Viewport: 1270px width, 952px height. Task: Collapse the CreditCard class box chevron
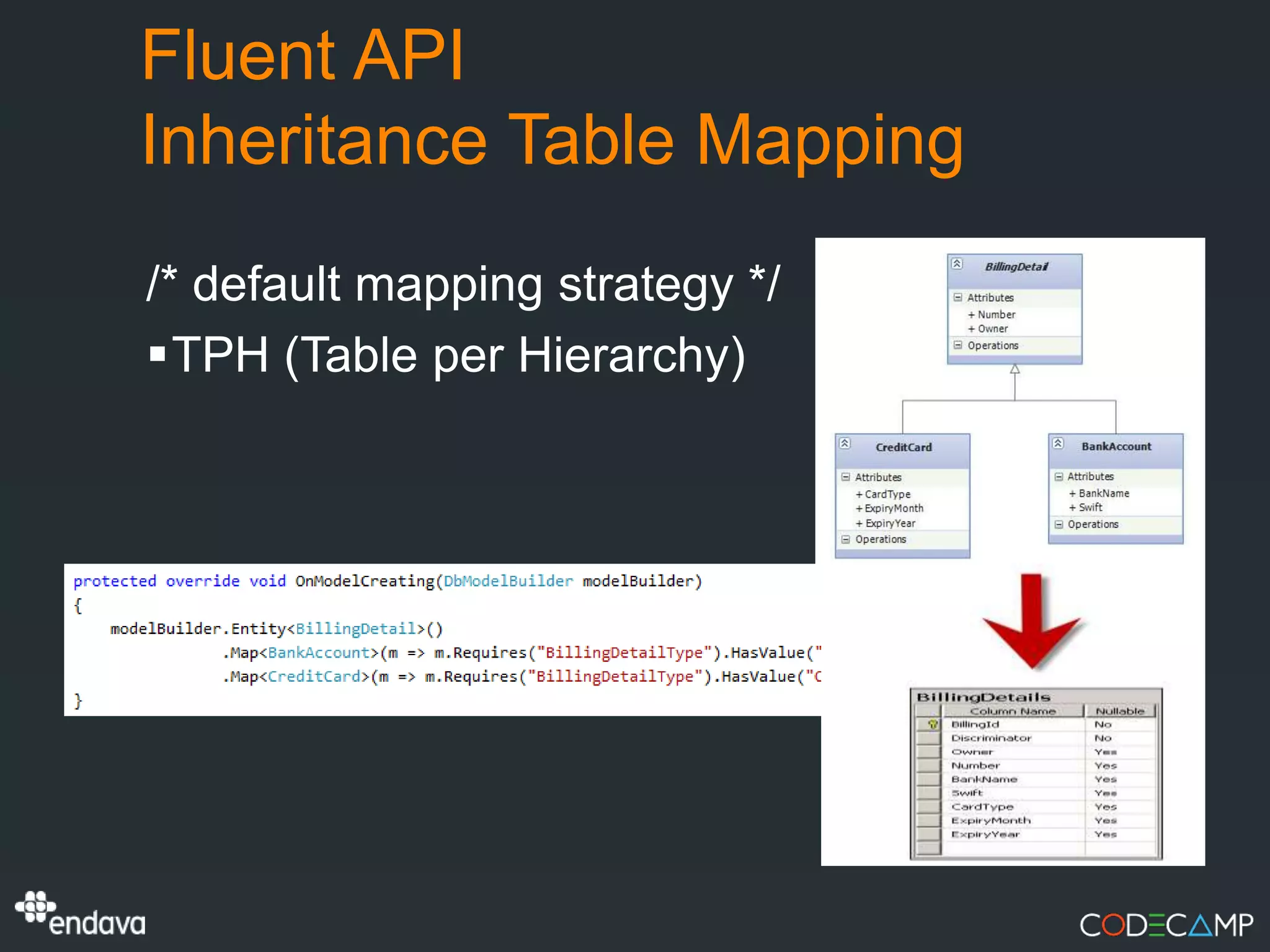[845, 444]
